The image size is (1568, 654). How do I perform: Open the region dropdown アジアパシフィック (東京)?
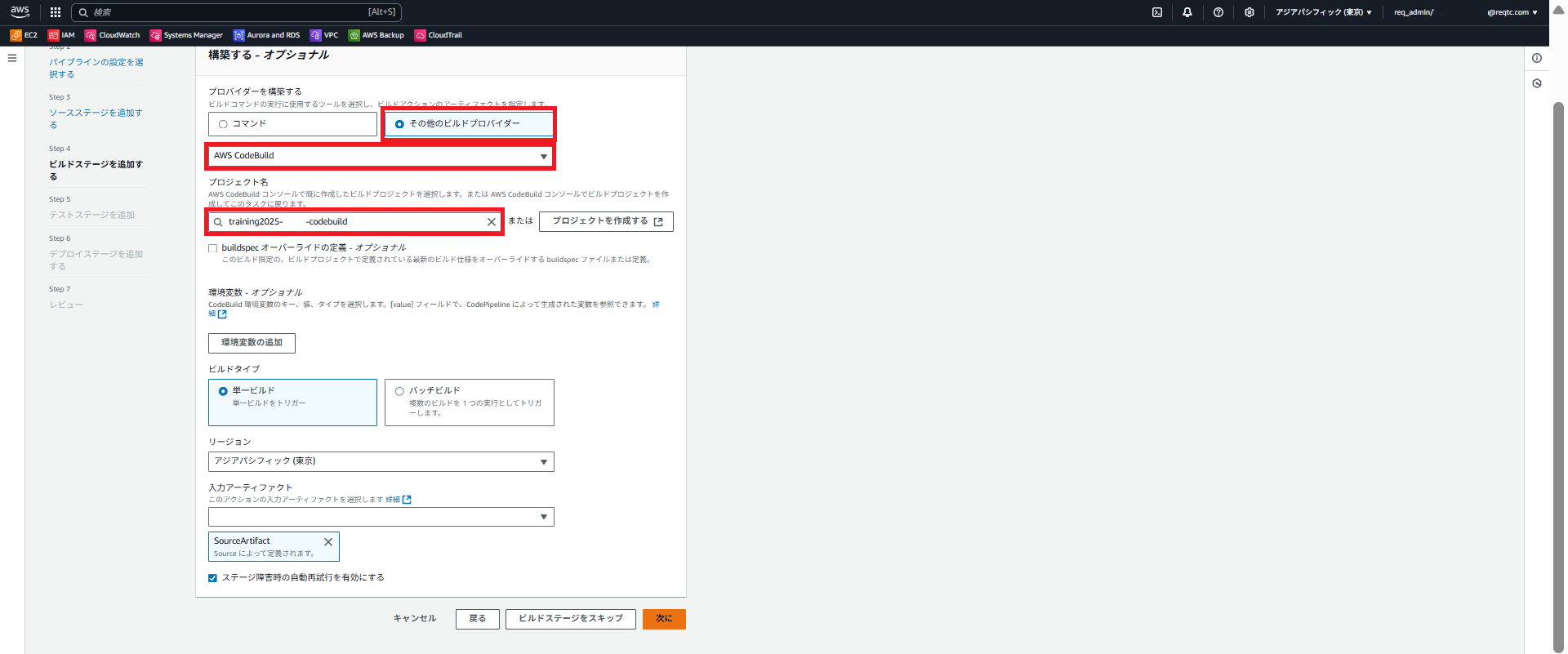tap(381, 461)
